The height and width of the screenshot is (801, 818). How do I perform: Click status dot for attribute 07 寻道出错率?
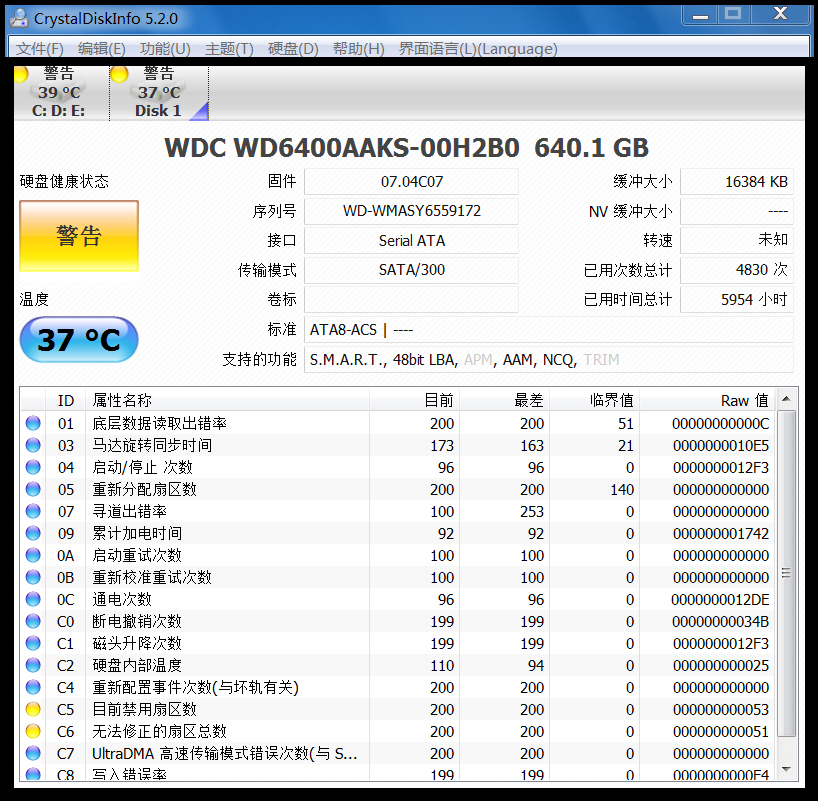[33, 511]
